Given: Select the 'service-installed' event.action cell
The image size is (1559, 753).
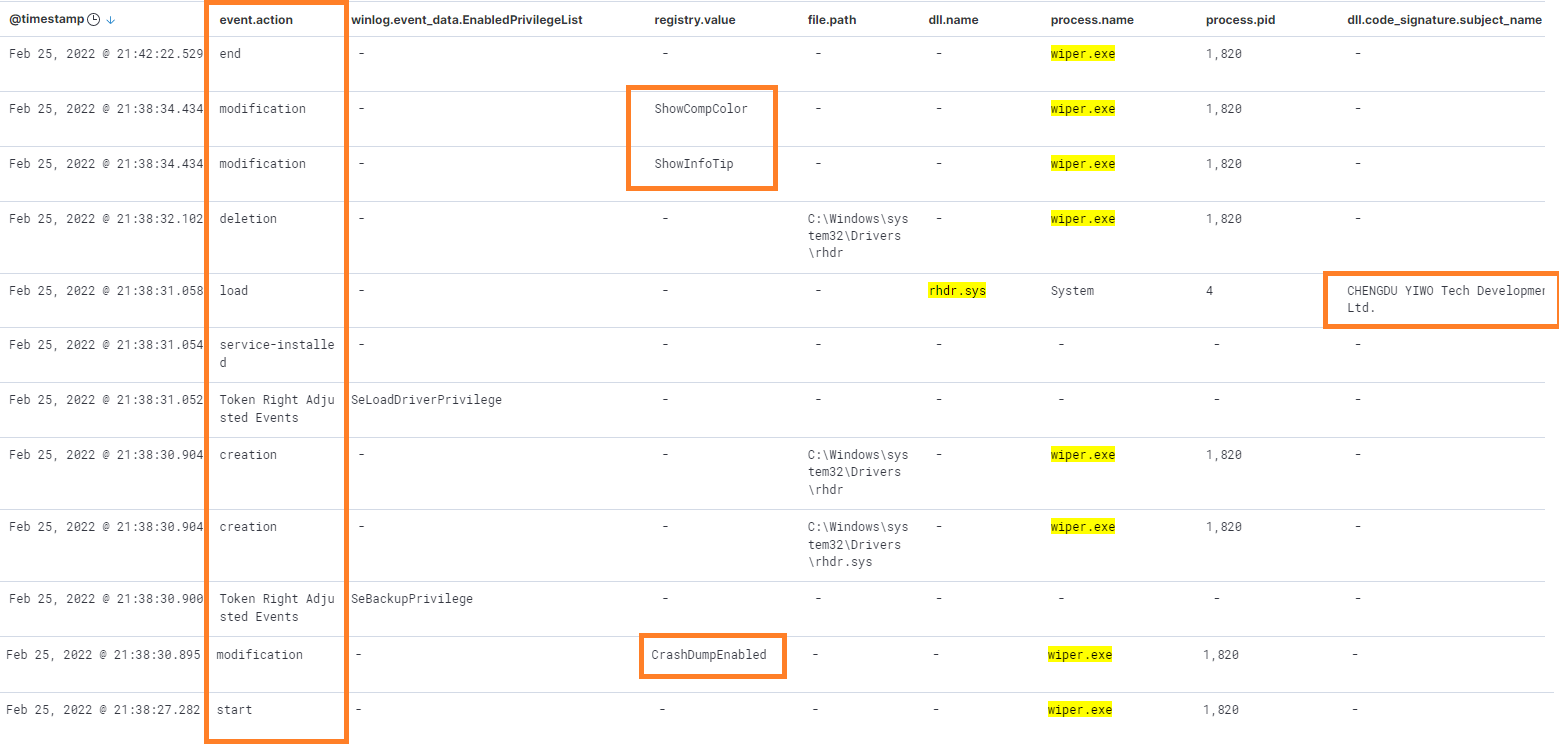Looking at the screenshot, I should [277, 354].
